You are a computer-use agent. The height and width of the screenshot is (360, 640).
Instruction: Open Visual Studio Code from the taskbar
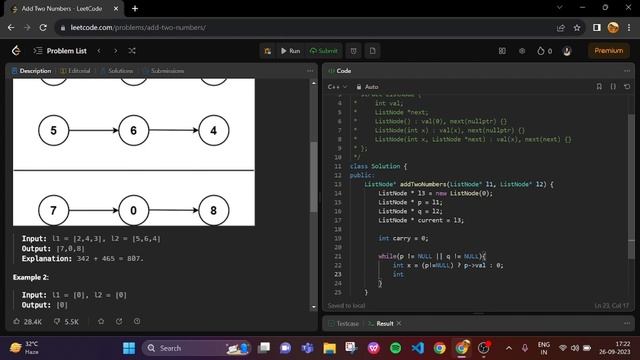pyautogui.click(x=418, y=348)
